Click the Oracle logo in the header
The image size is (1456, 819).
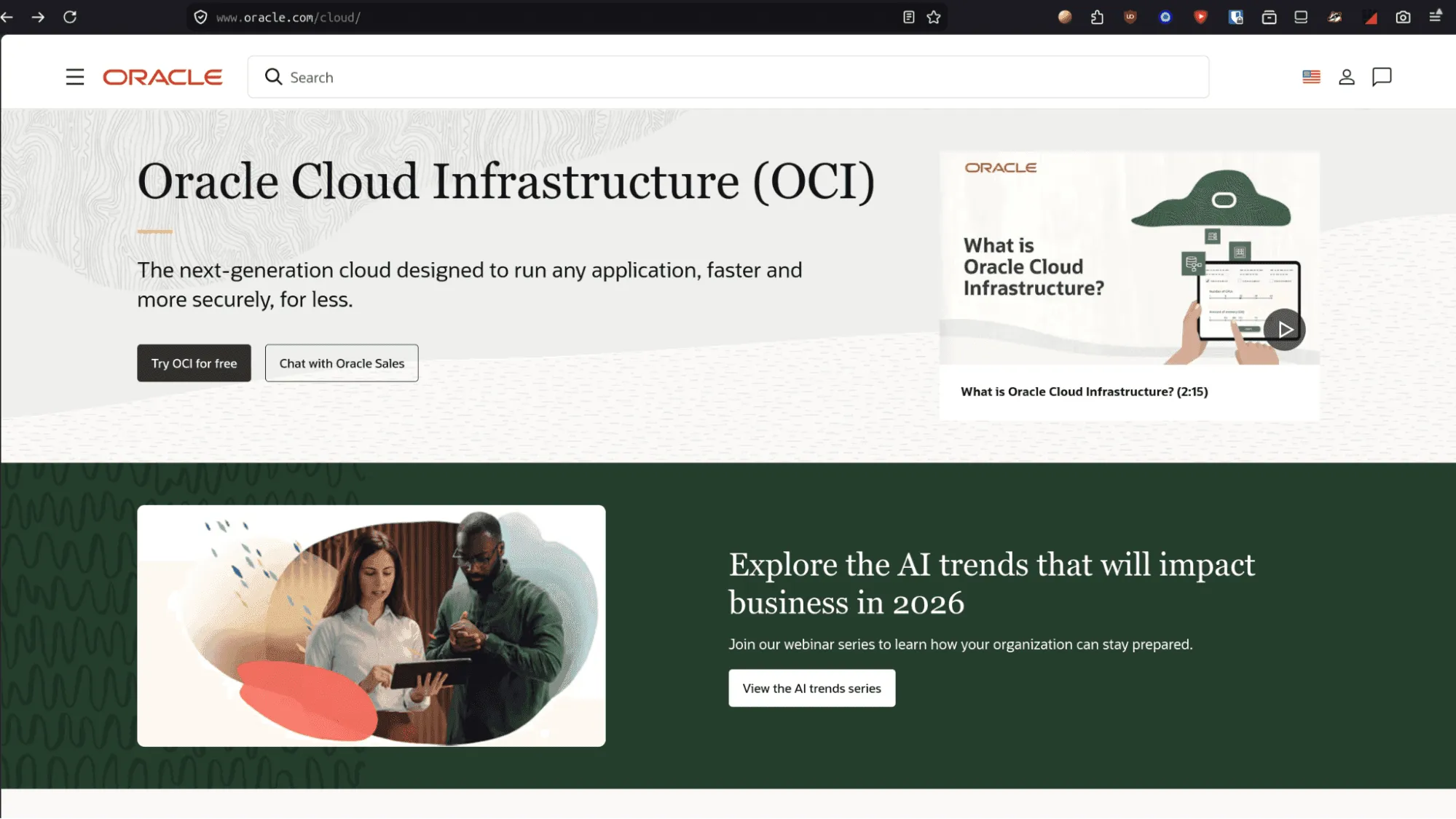pyautogui.click(x=162, y=77)
